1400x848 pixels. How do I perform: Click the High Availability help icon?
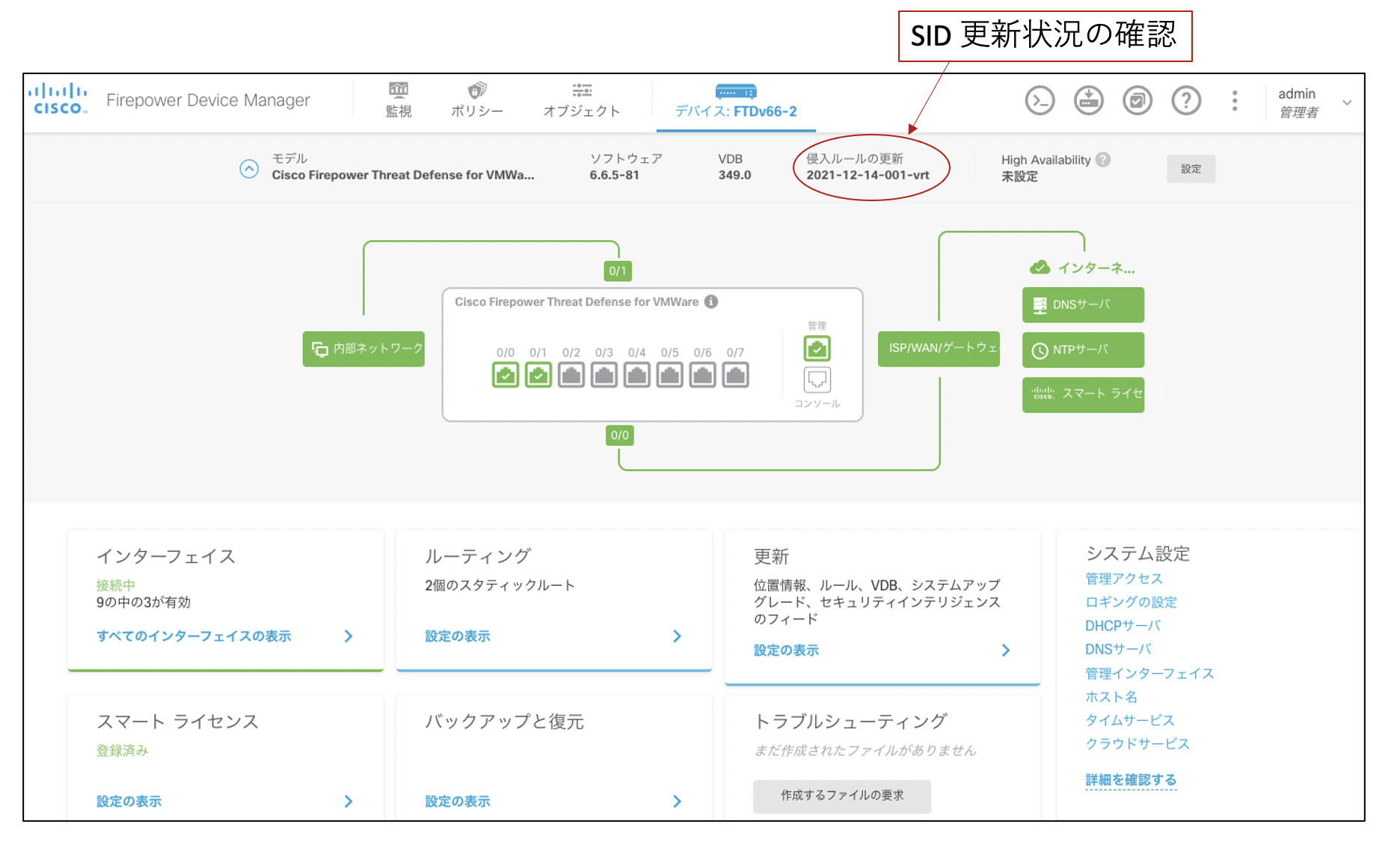(1103, 159)
